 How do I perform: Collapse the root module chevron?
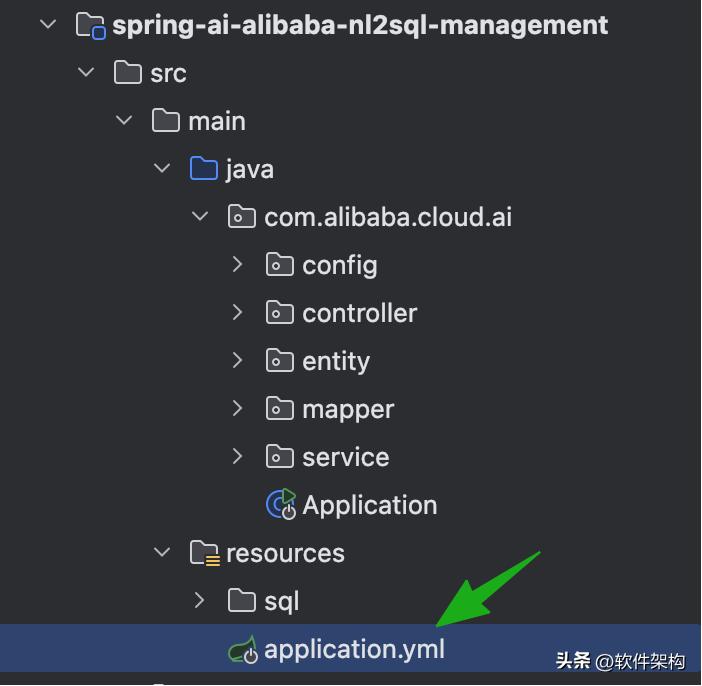click(x=48, y=25)
